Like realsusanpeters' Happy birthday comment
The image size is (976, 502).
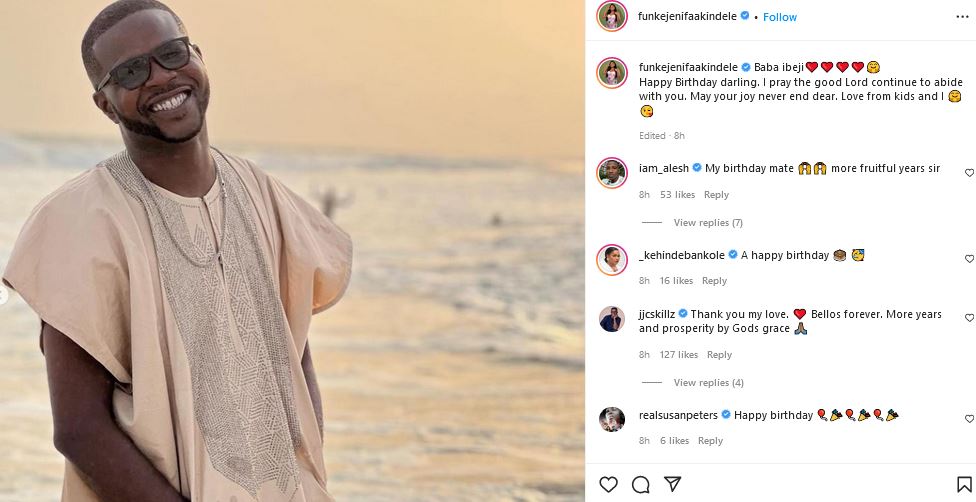coord(969,419)
